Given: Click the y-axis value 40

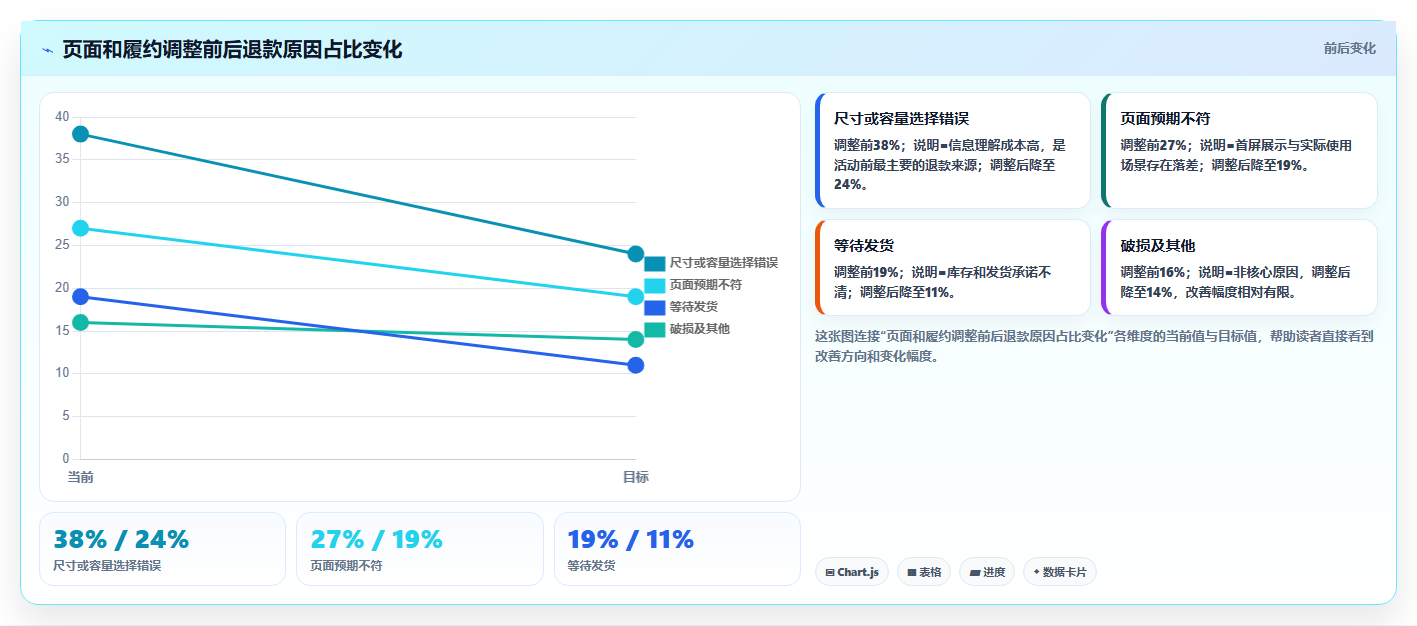Looking at the screenshot, I should tap(62, 117).
